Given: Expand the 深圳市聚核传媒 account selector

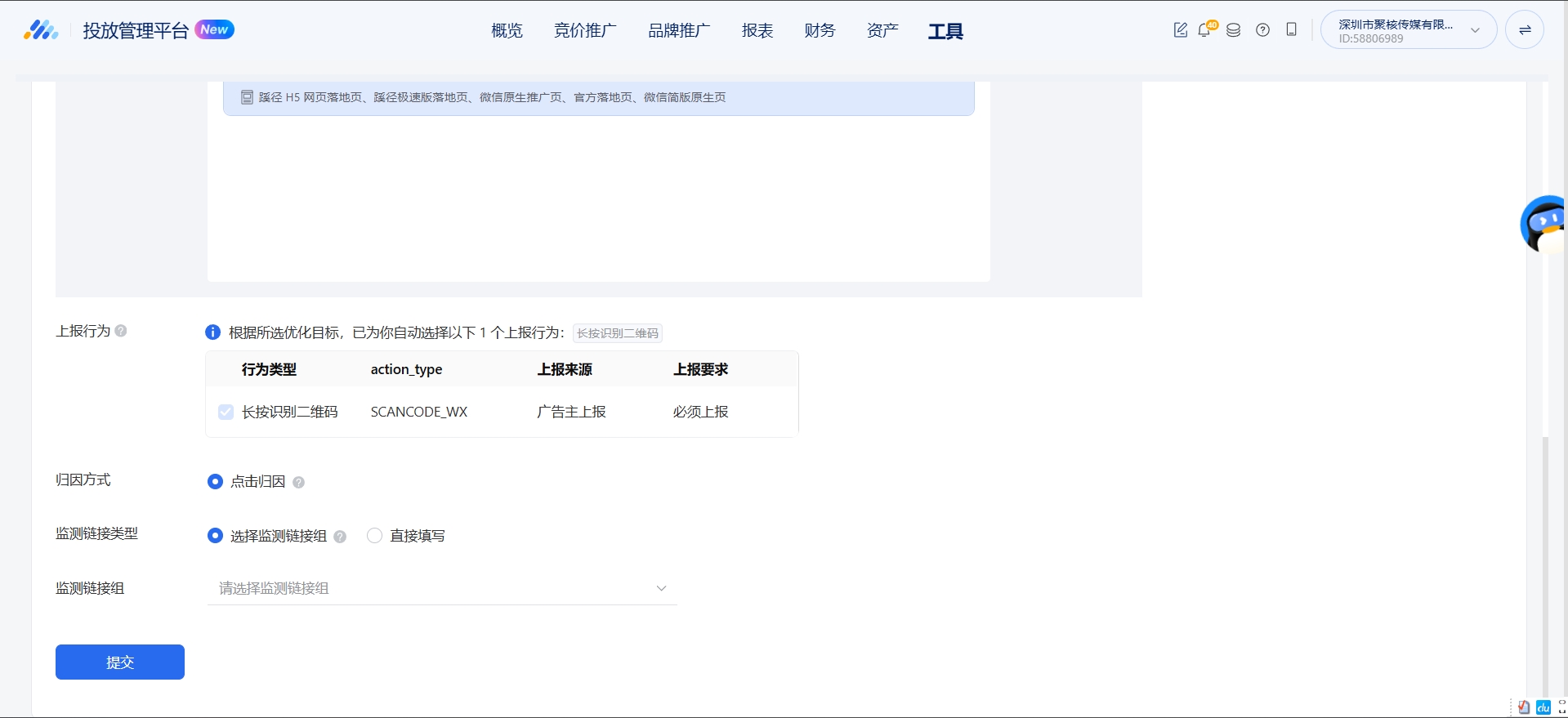Looking at the screenshot, I should click(1409, 30).
